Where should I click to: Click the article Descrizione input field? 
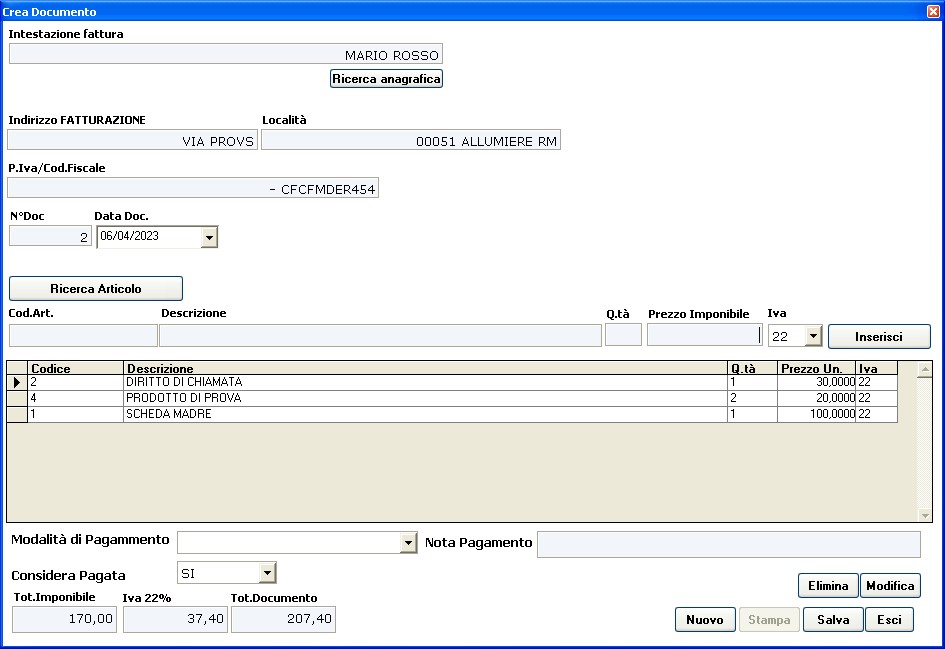(x=381, y=336)
